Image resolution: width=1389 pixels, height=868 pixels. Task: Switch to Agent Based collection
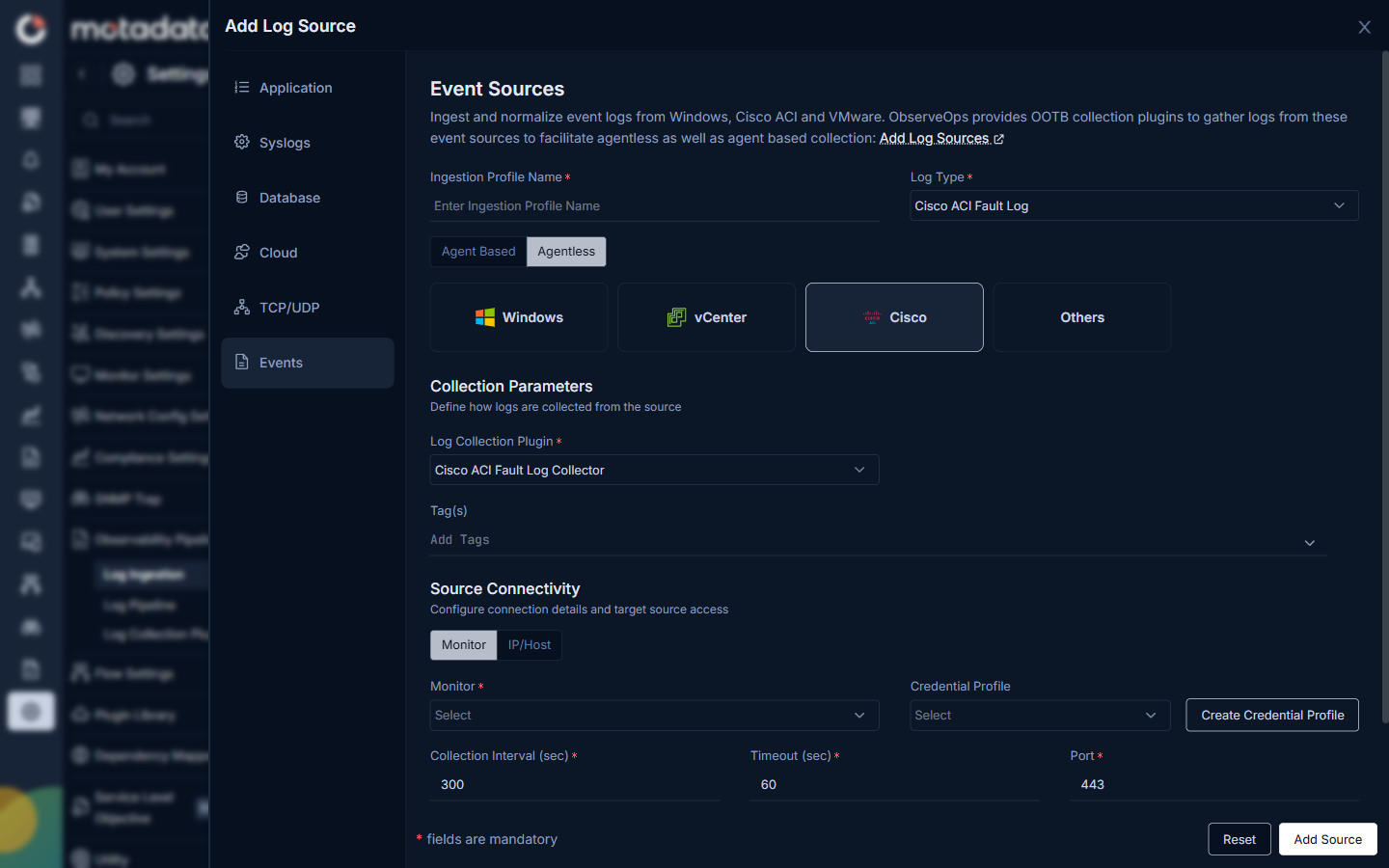coord(478,252)
